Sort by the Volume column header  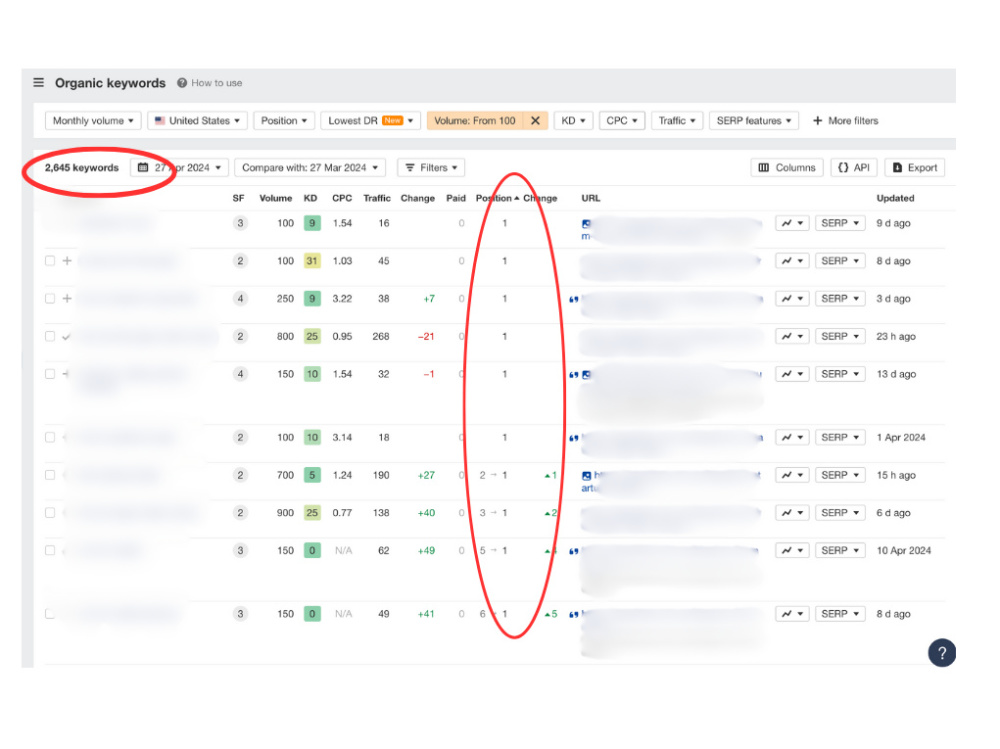276,198
